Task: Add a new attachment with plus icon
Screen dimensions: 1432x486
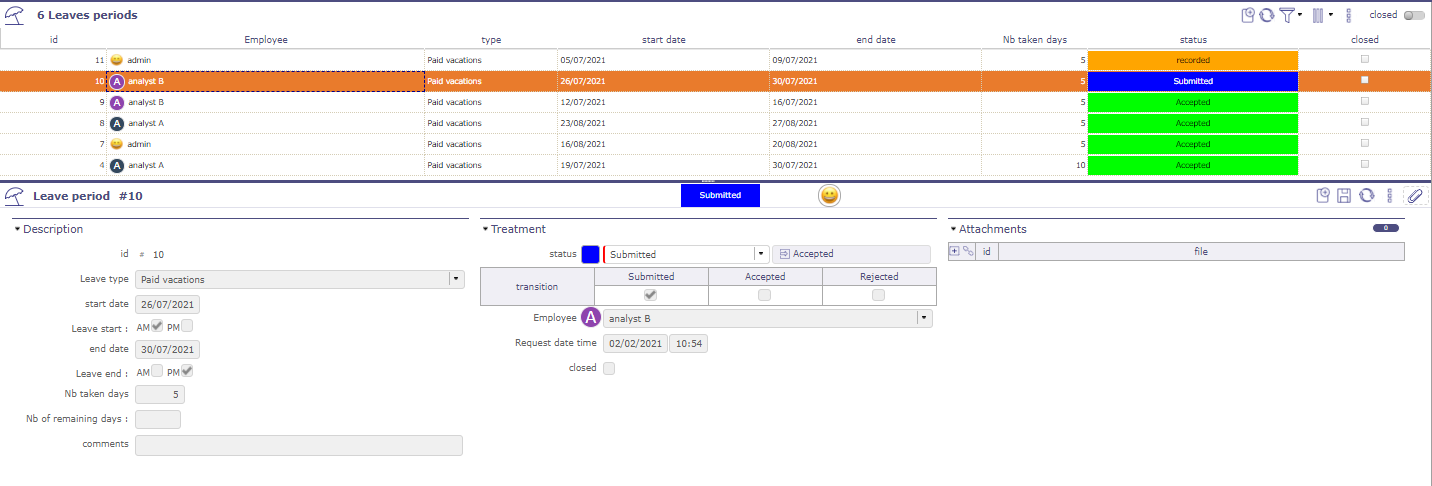Action: 954,252
